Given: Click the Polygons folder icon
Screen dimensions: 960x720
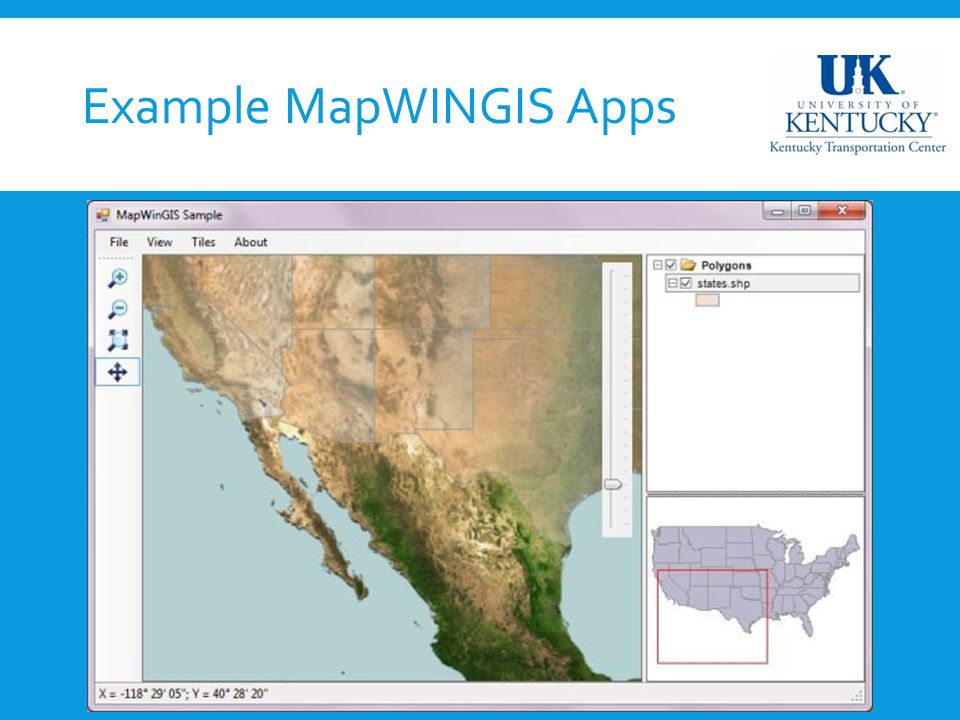Looking at the screenshot, I should coord(688,265).
